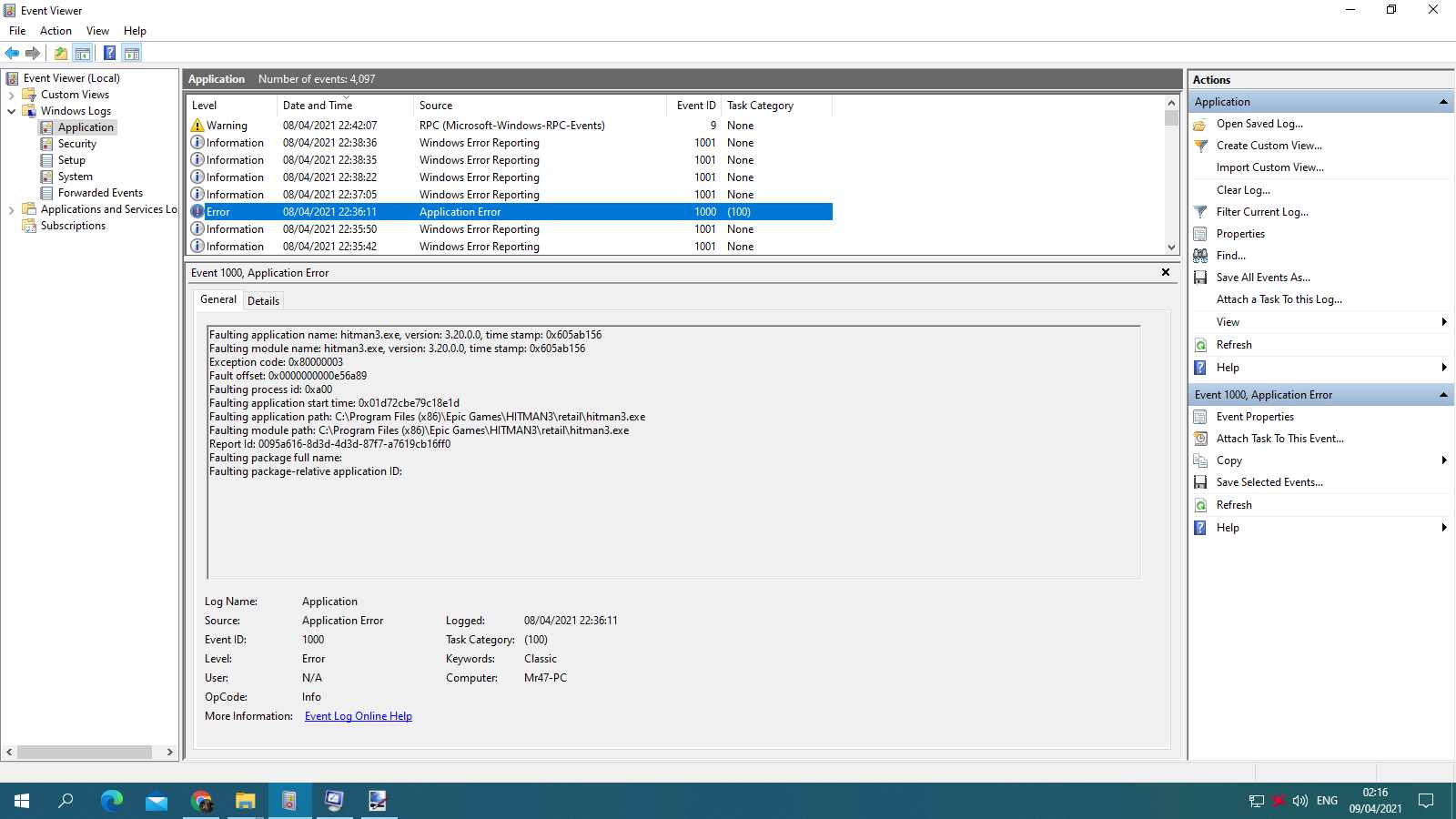Click the Copy icon in event actions
The height and width of the screenshot is (819, 1456).
click(x=1200, y=460)
